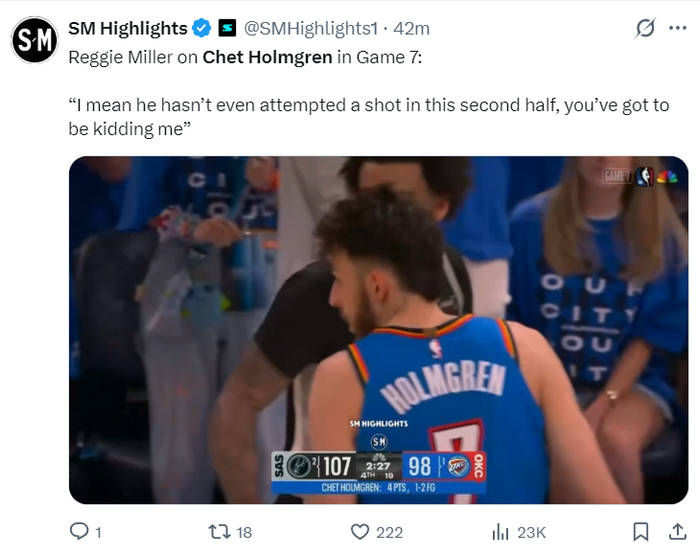Click the blue verified checkmark badge
The height and width of the screenshot is (555, 700).
tap(201, 29)
